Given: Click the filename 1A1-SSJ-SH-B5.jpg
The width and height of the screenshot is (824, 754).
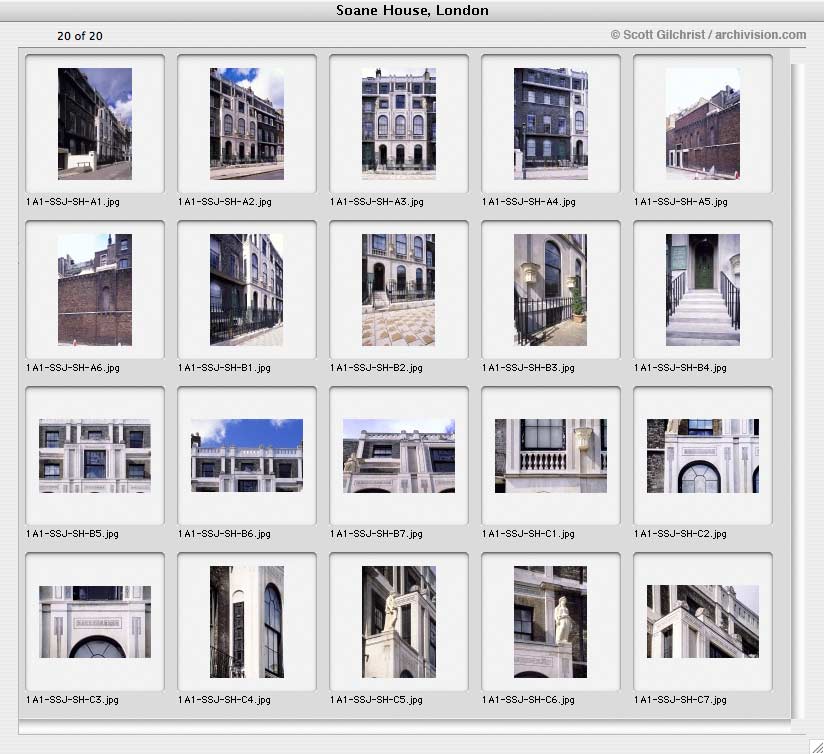Looking at the screenshot, I should tap(73, 534).
